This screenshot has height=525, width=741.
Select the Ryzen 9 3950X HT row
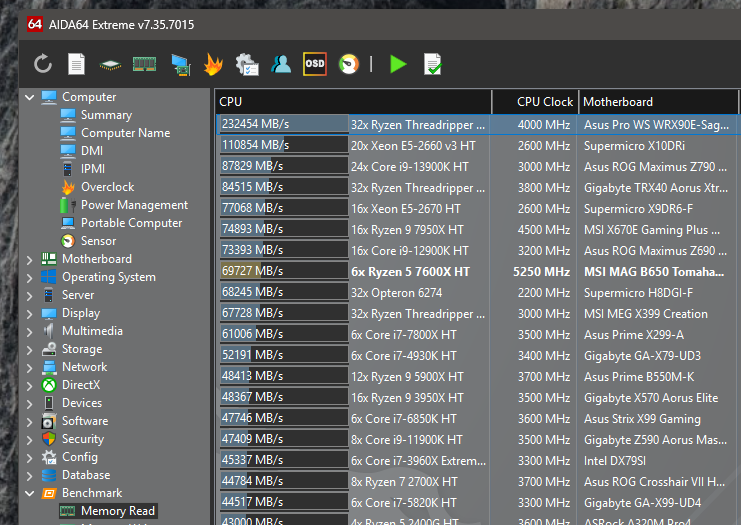point(478,397)
